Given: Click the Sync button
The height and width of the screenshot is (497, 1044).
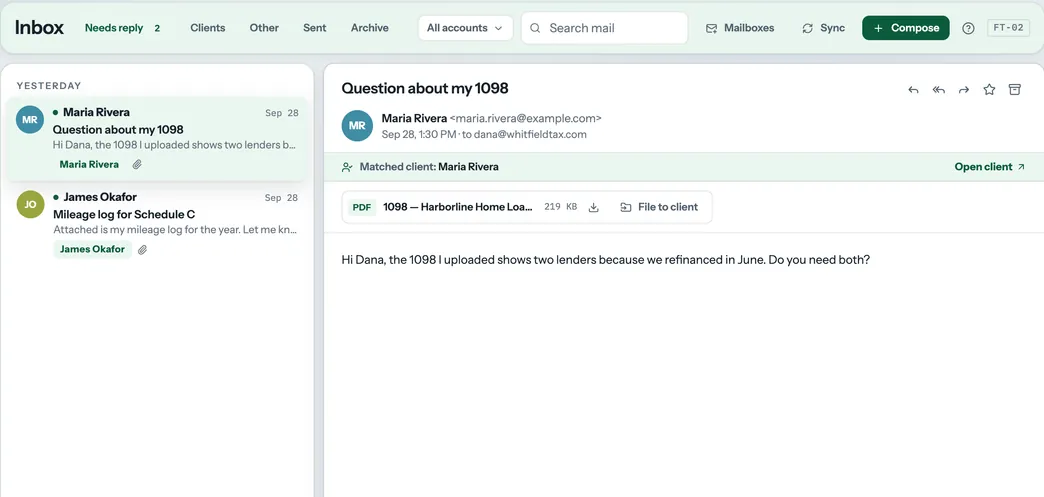Looking at the screenshot, I should (824, 28).
